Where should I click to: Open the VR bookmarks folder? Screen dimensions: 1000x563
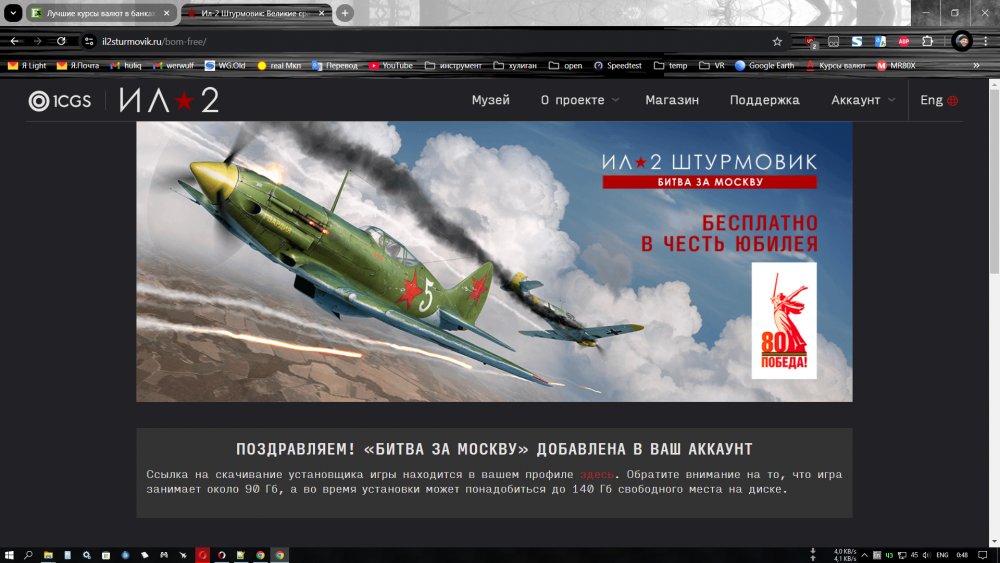712,65
